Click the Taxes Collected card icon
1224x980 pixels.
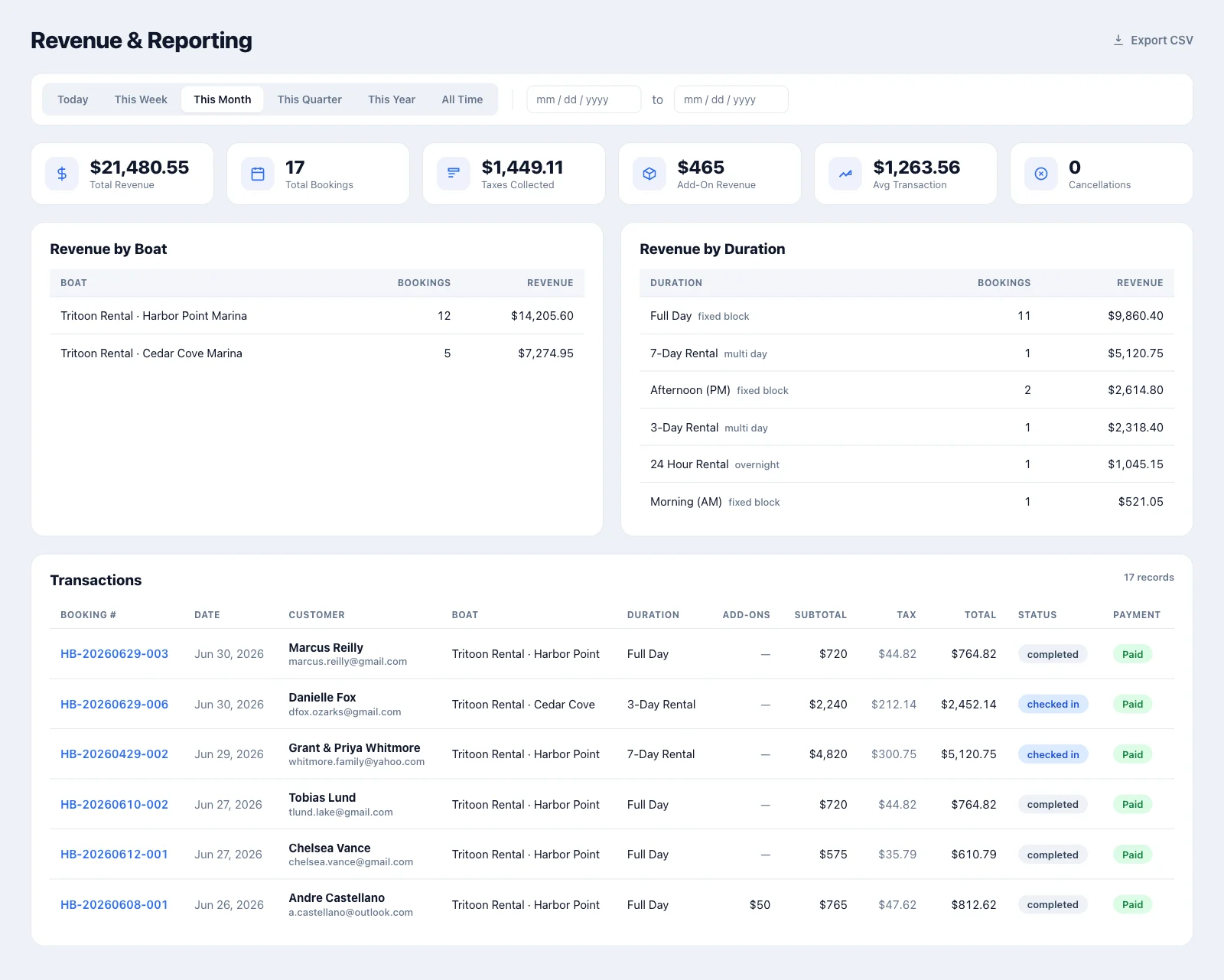click(454, 174)
